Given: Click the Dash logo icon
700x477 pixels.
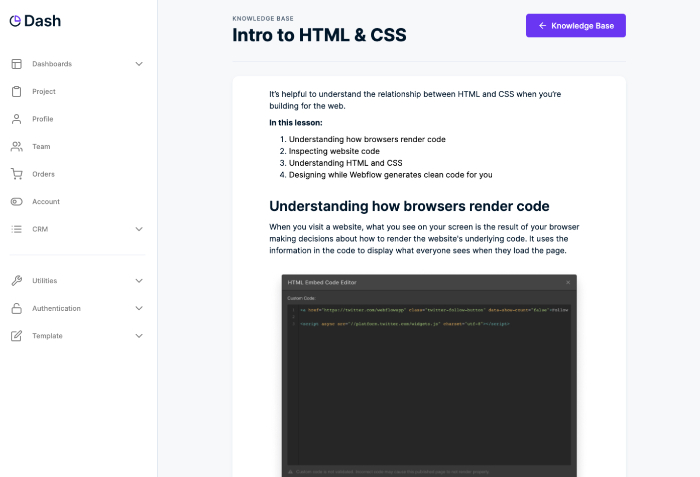Looking at the screenshot, I should click(15, 21).
